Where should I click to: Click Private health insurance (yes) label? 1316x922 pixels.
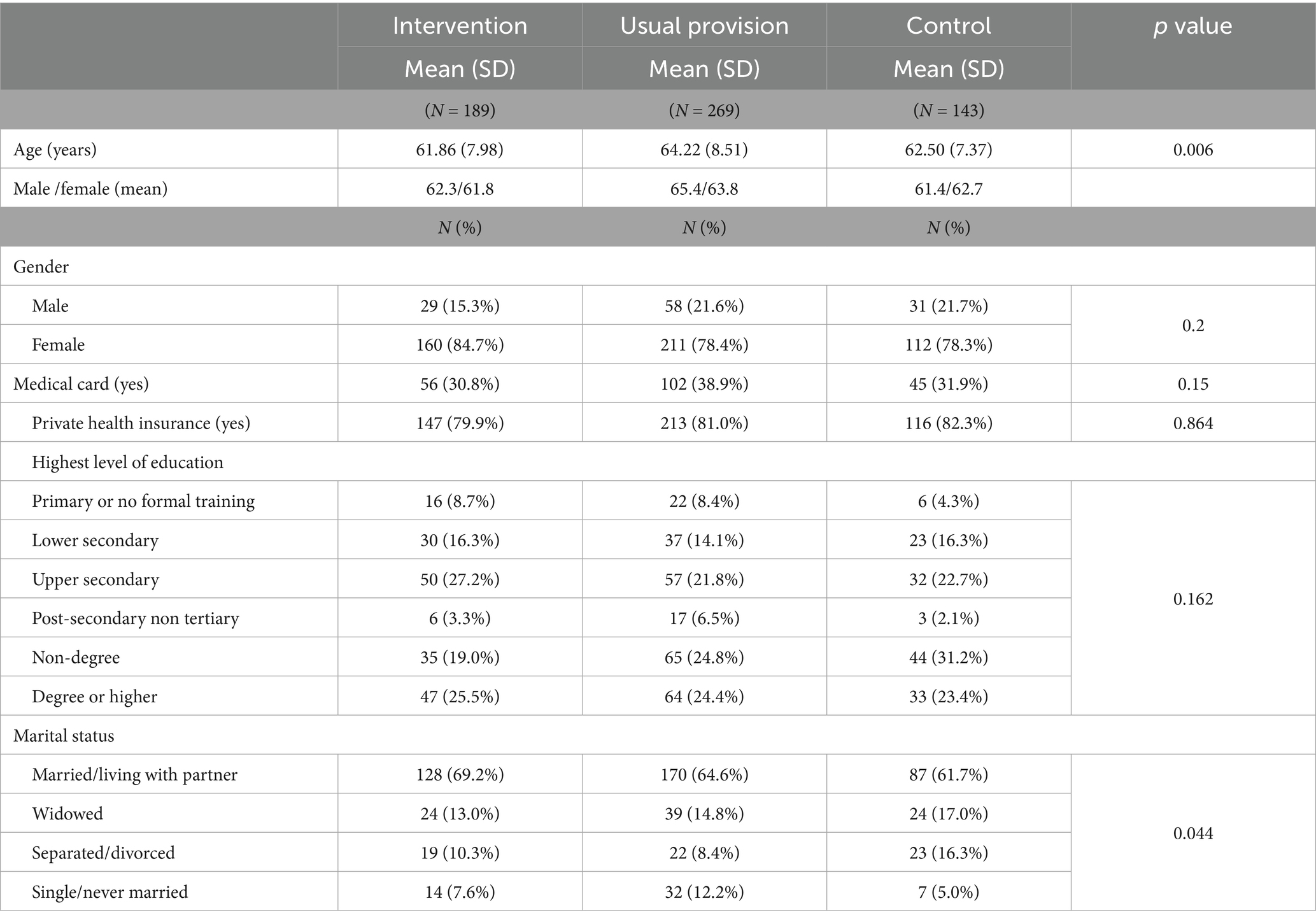point(141,423)
